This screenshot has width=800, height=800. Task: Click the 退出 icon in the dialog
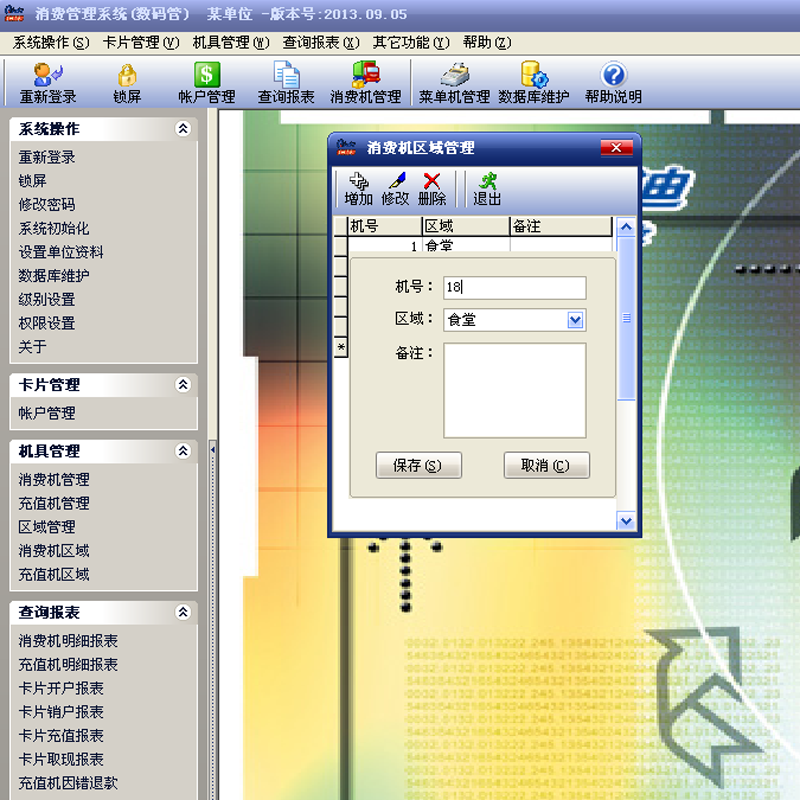point(487,183)
